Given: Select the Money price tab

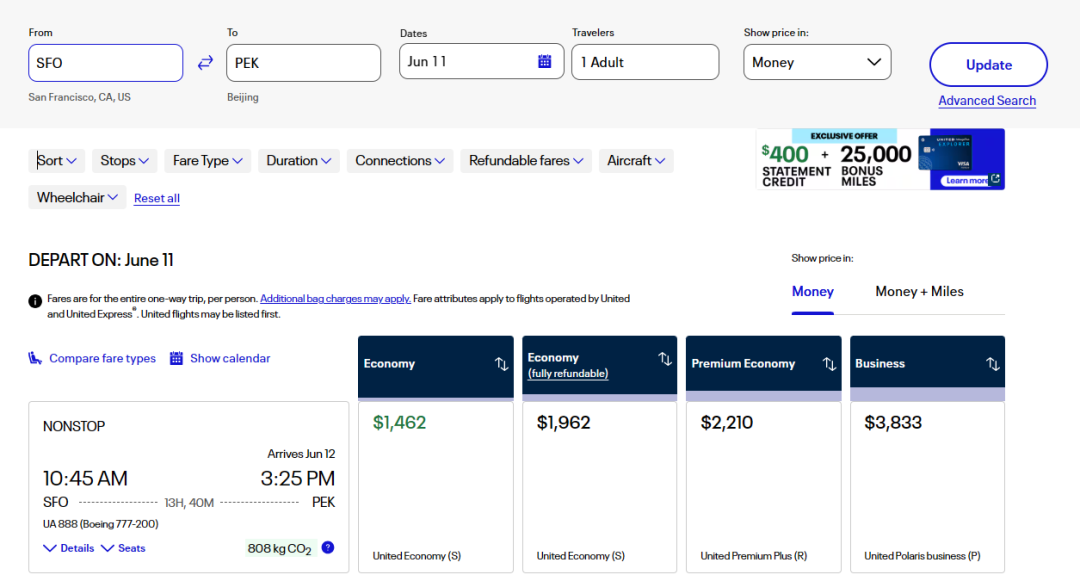Looking at the screenshot, I should [x=812, y=292].
